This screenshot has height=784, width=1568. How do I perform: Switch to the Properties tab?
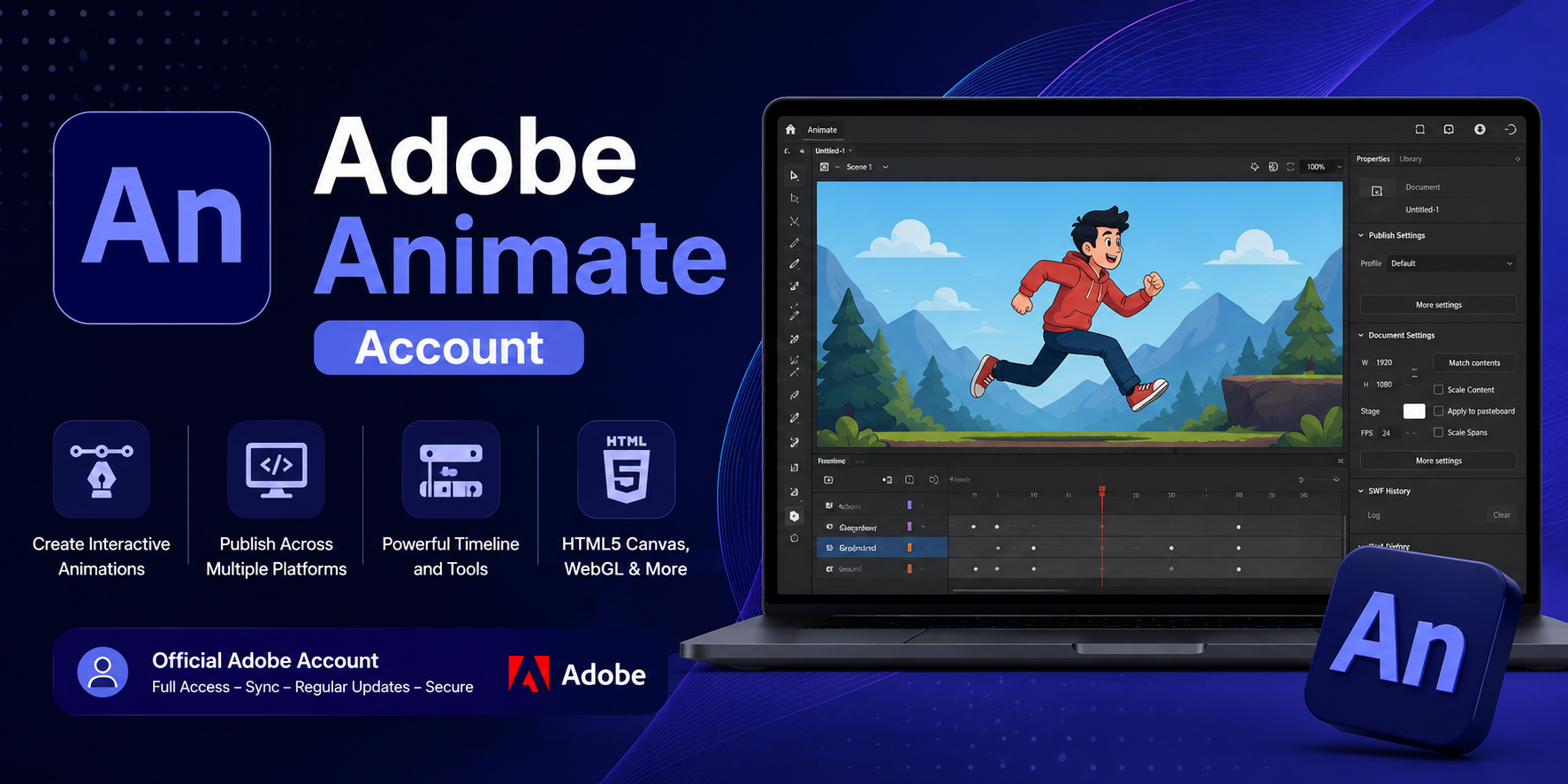tap(1373, 159)
